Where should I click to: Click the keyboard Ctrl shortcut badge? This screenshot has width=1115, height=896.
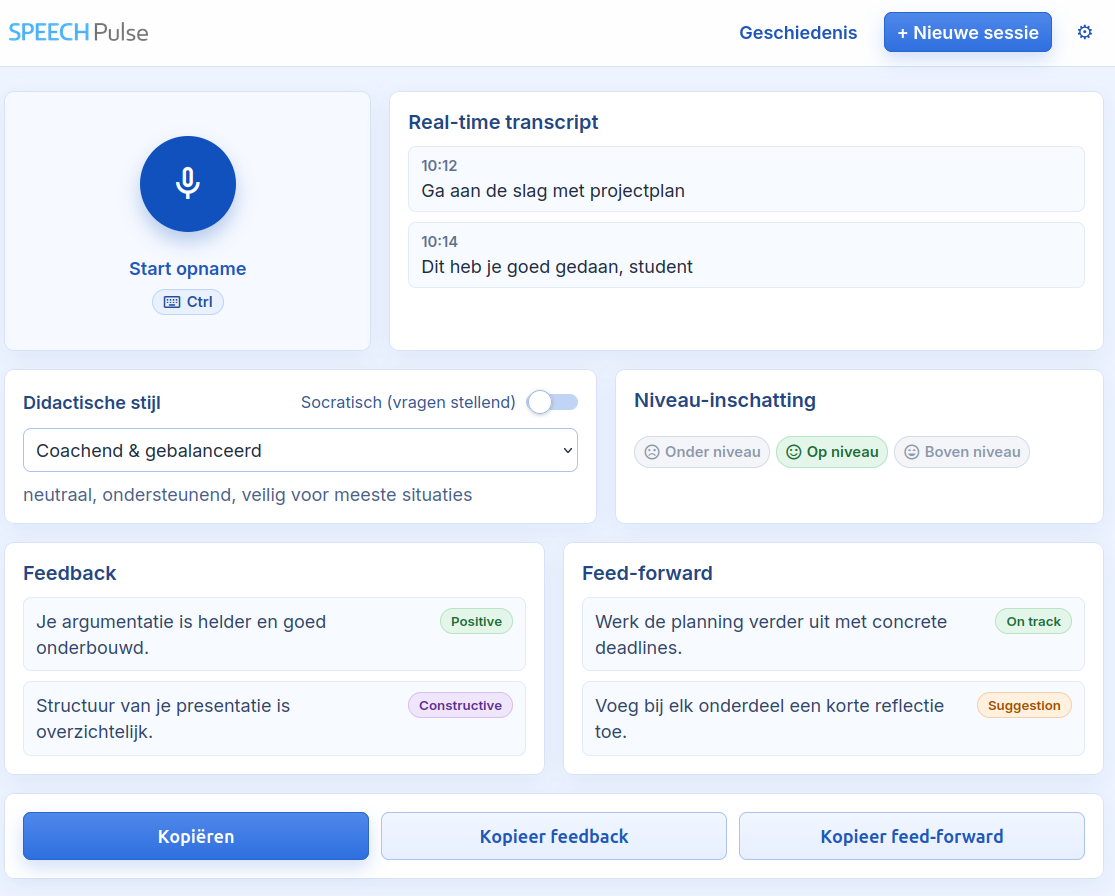point(188,302)
